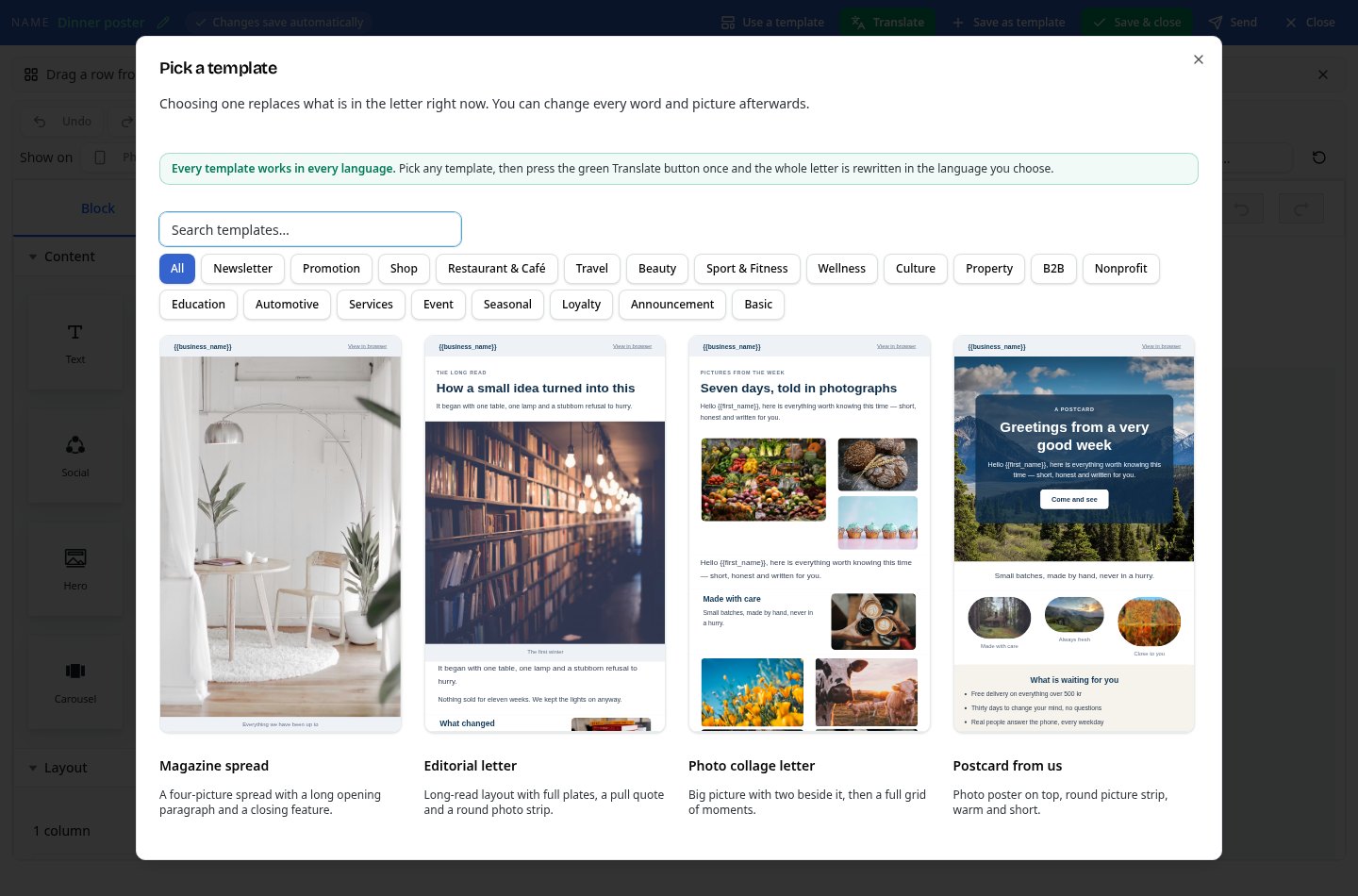
Task: Filter templates by Announcement
Action: pos(672,305)
